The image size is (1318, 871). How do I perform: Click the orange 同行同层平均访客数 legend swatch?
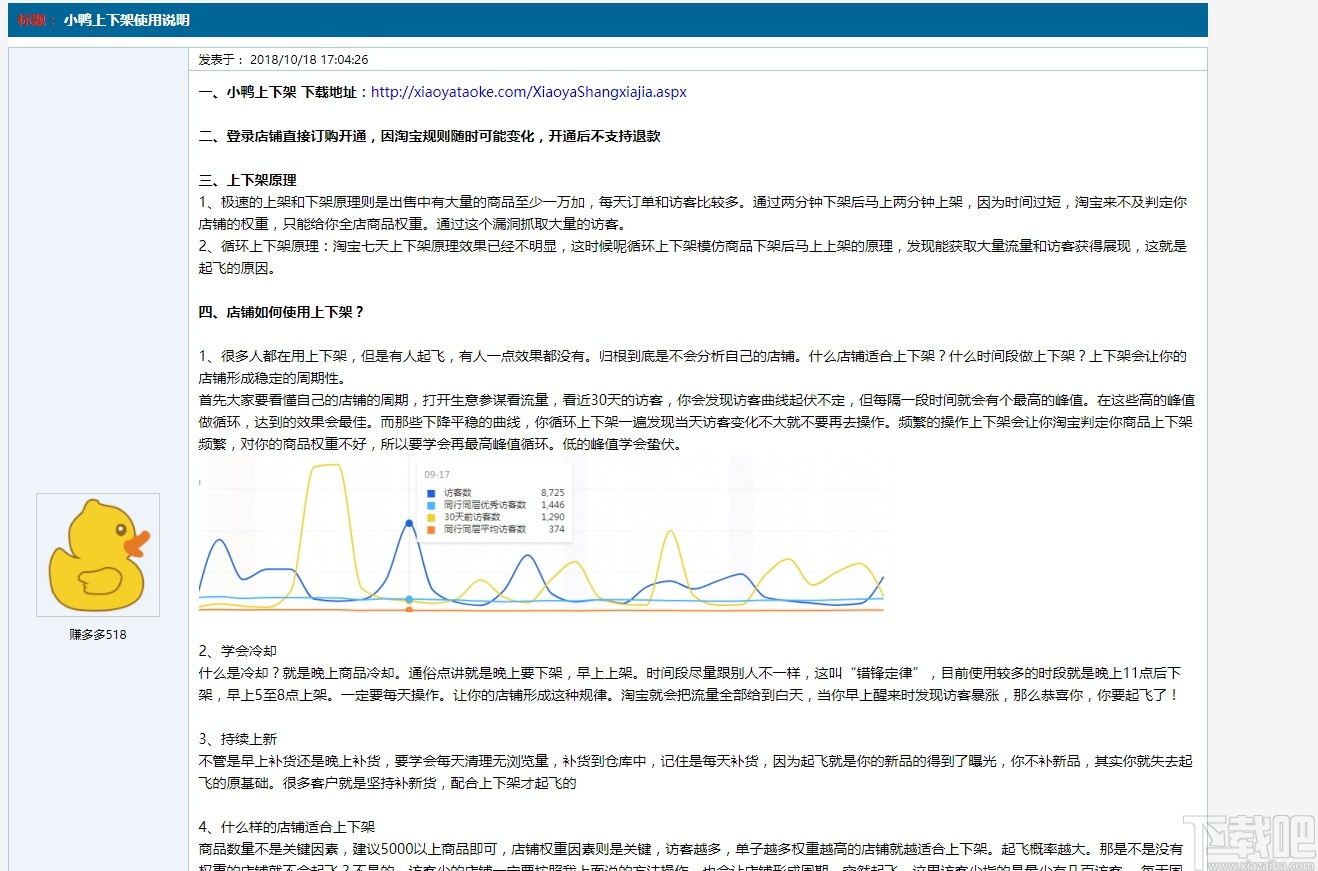430,529
